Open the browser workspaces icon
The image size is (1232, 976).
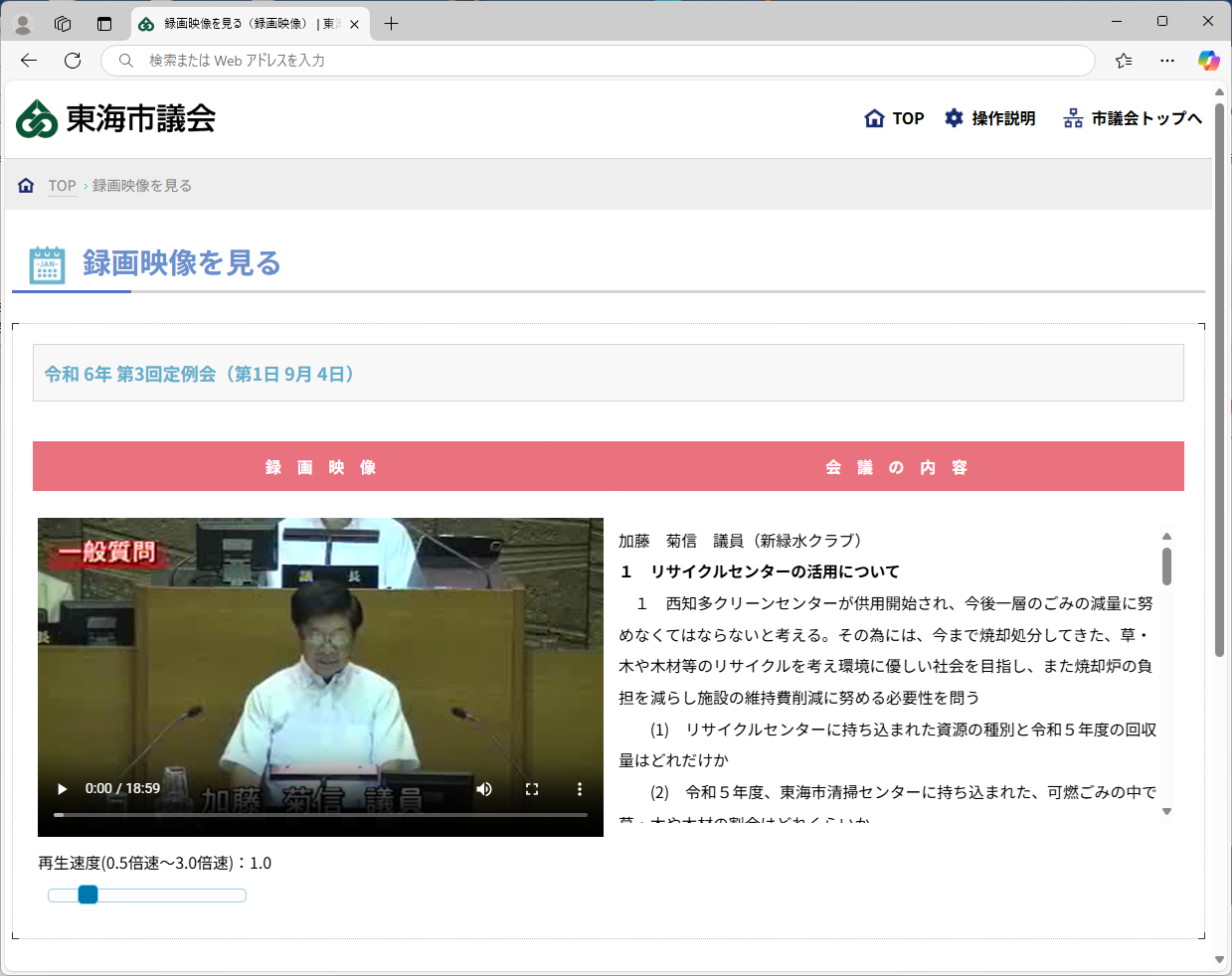point(63,23)
